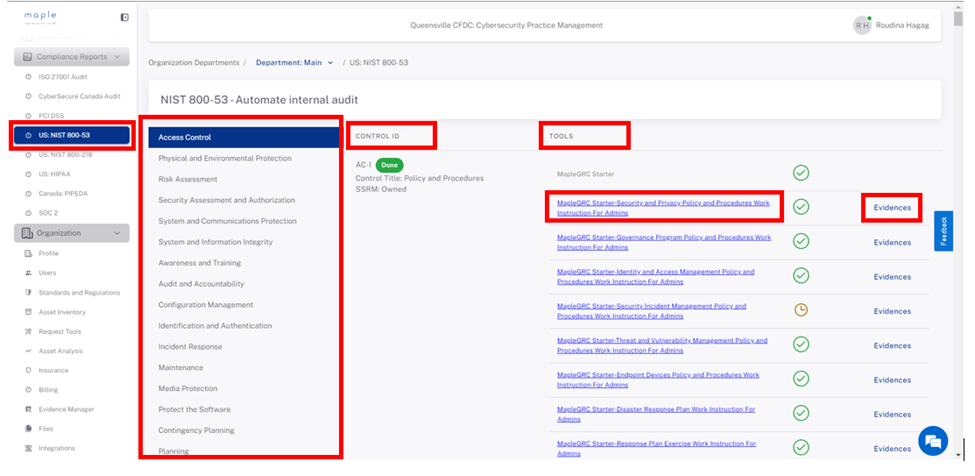Select Contingency Planning category

196,430
